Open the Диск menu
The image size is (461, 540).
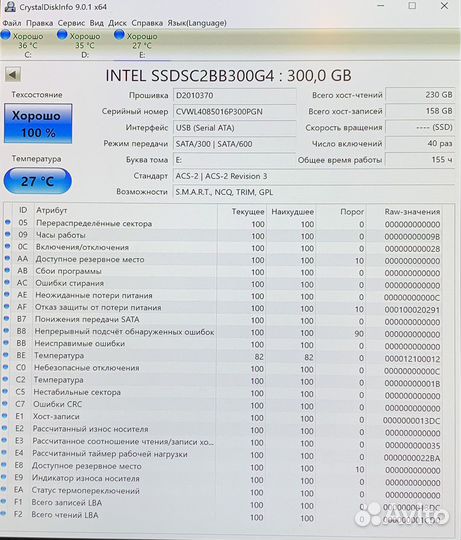(117, 23)
